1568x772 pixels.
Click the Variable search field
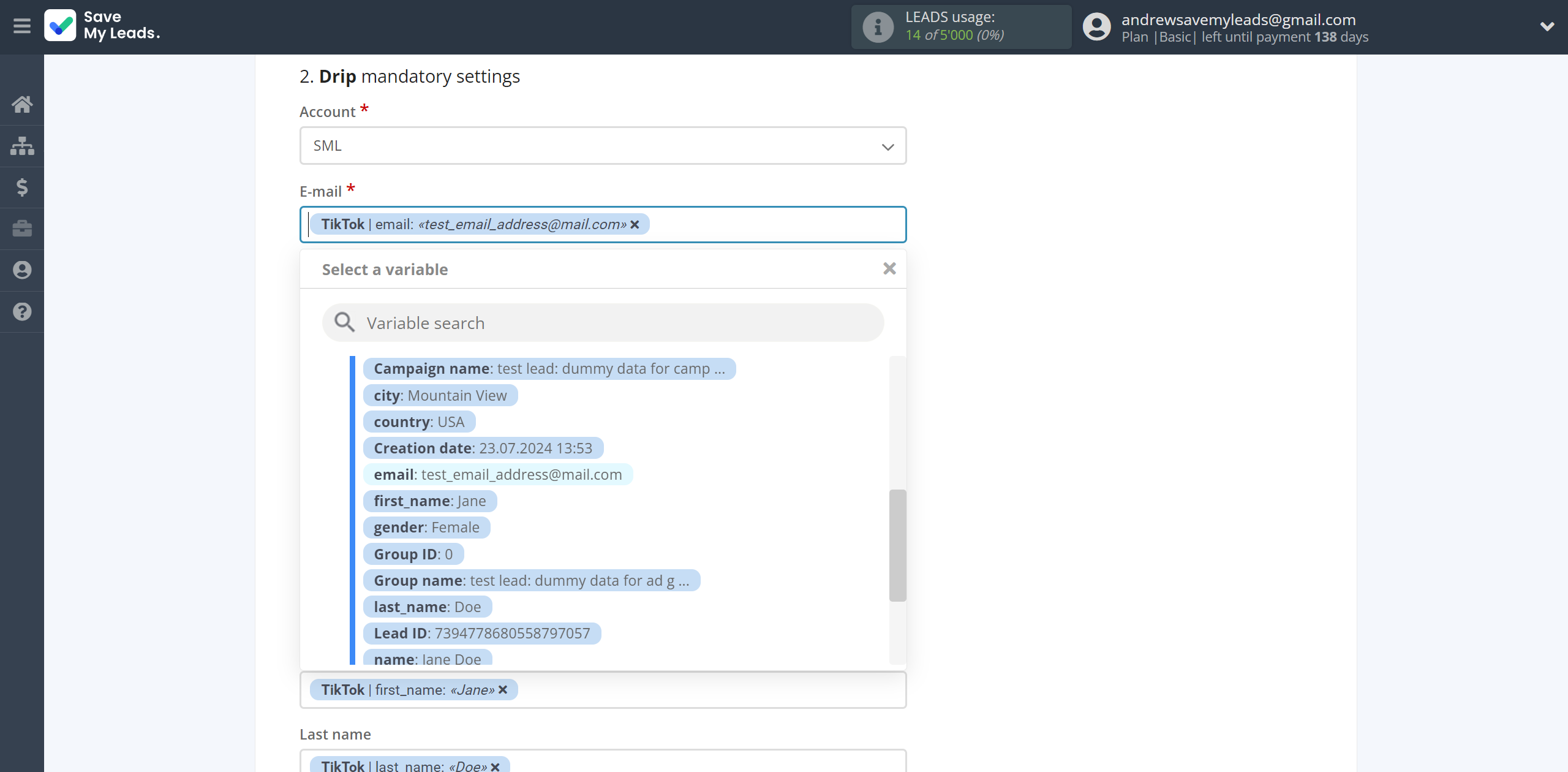click(603, 323)
